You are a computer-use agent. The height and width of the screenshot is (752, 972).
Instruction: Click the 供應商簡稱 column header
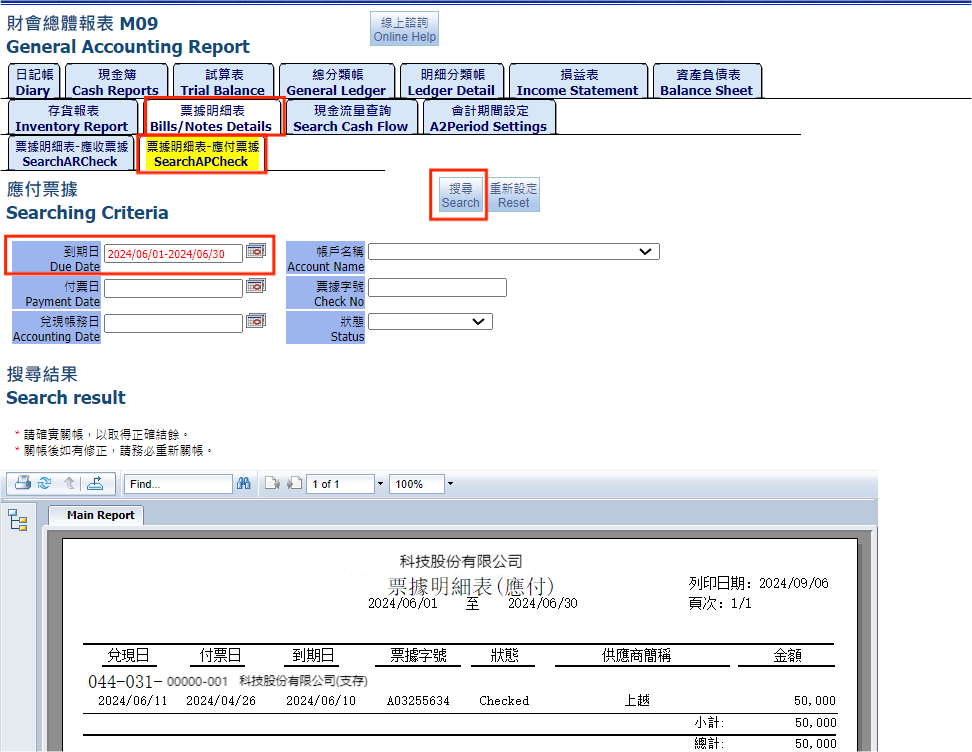click(636, 655)
